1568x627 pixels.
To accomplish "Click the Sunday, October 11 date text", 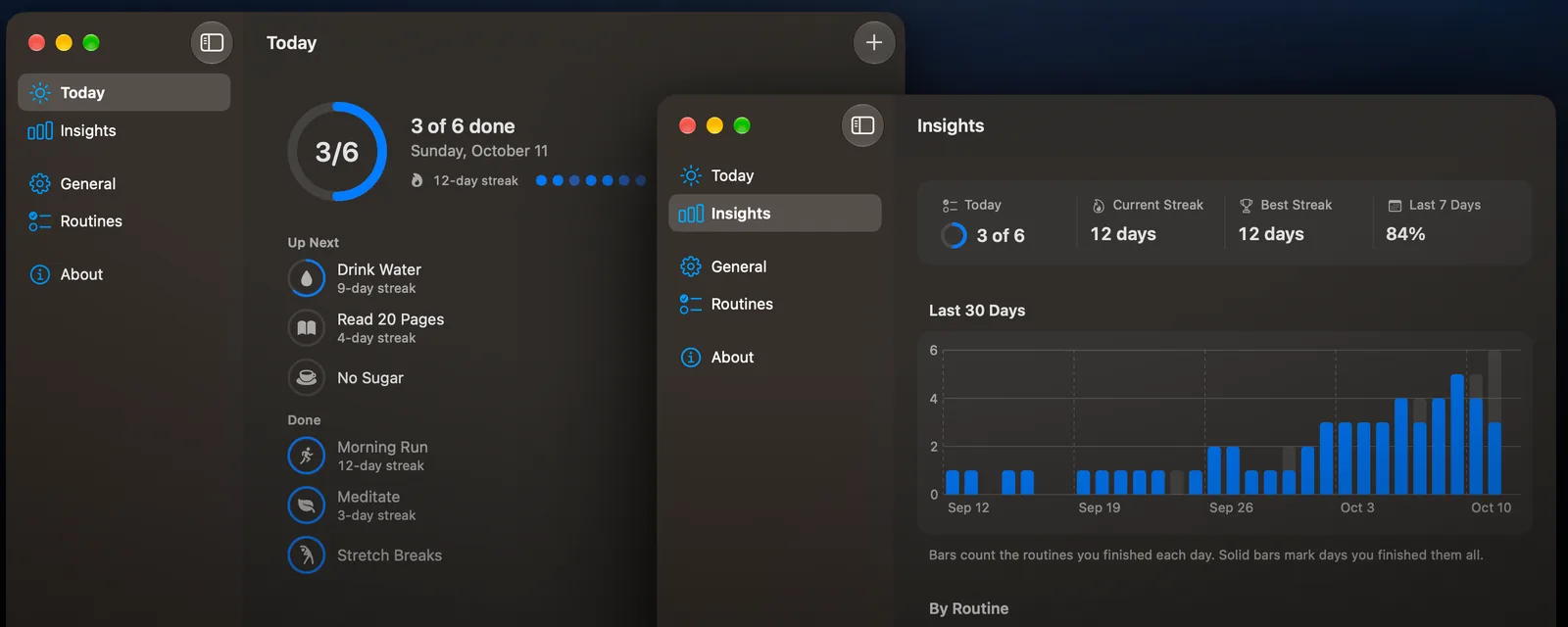I will pyautogui.click(x=479, y=151).
